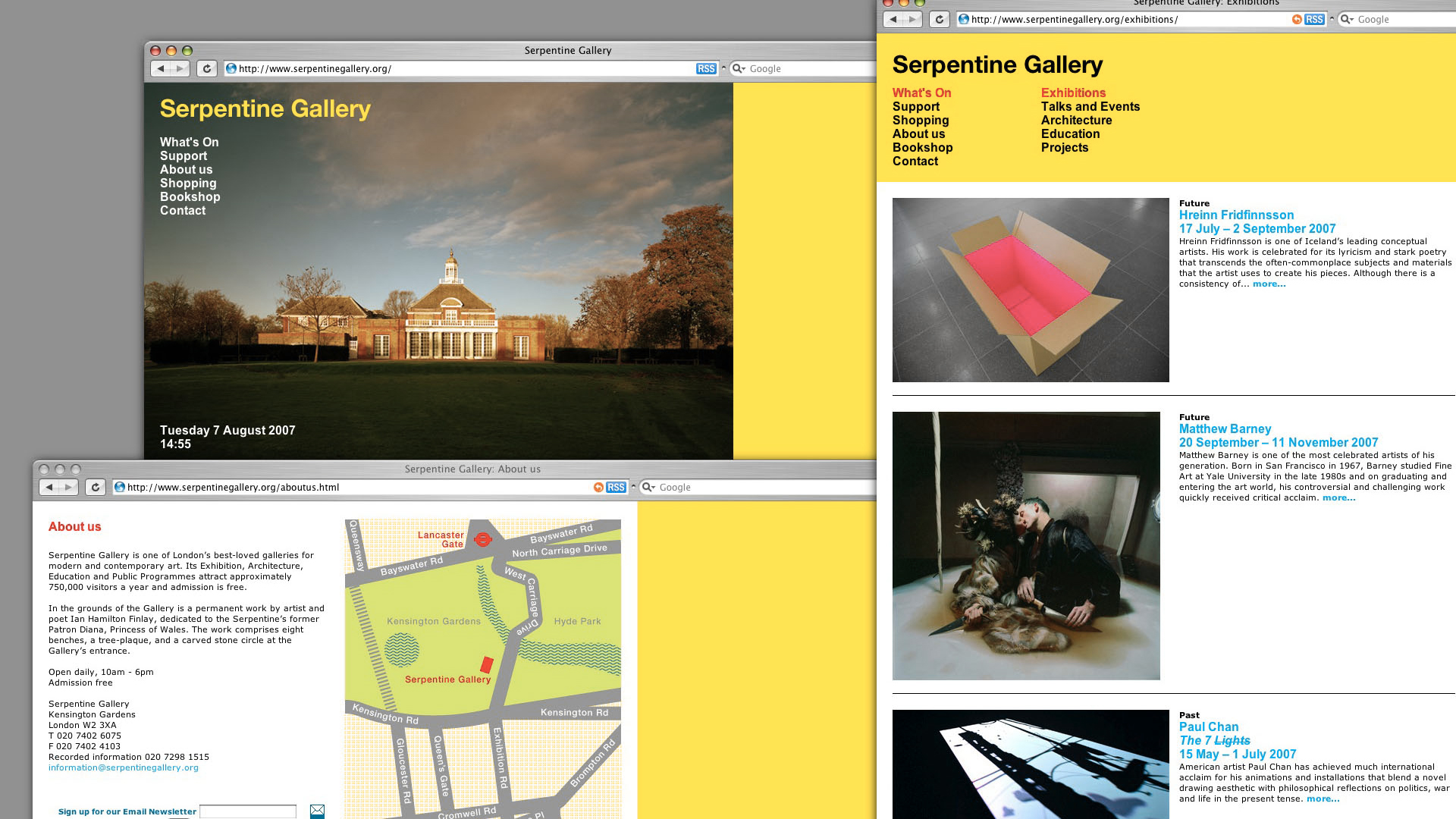Select Architecture in the exhibitions page navigation

[1076, 121]
